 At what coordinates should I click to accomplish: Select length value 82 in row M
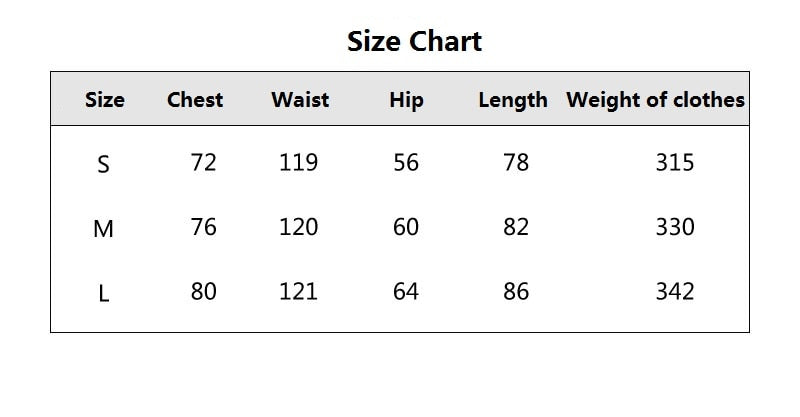516,227
